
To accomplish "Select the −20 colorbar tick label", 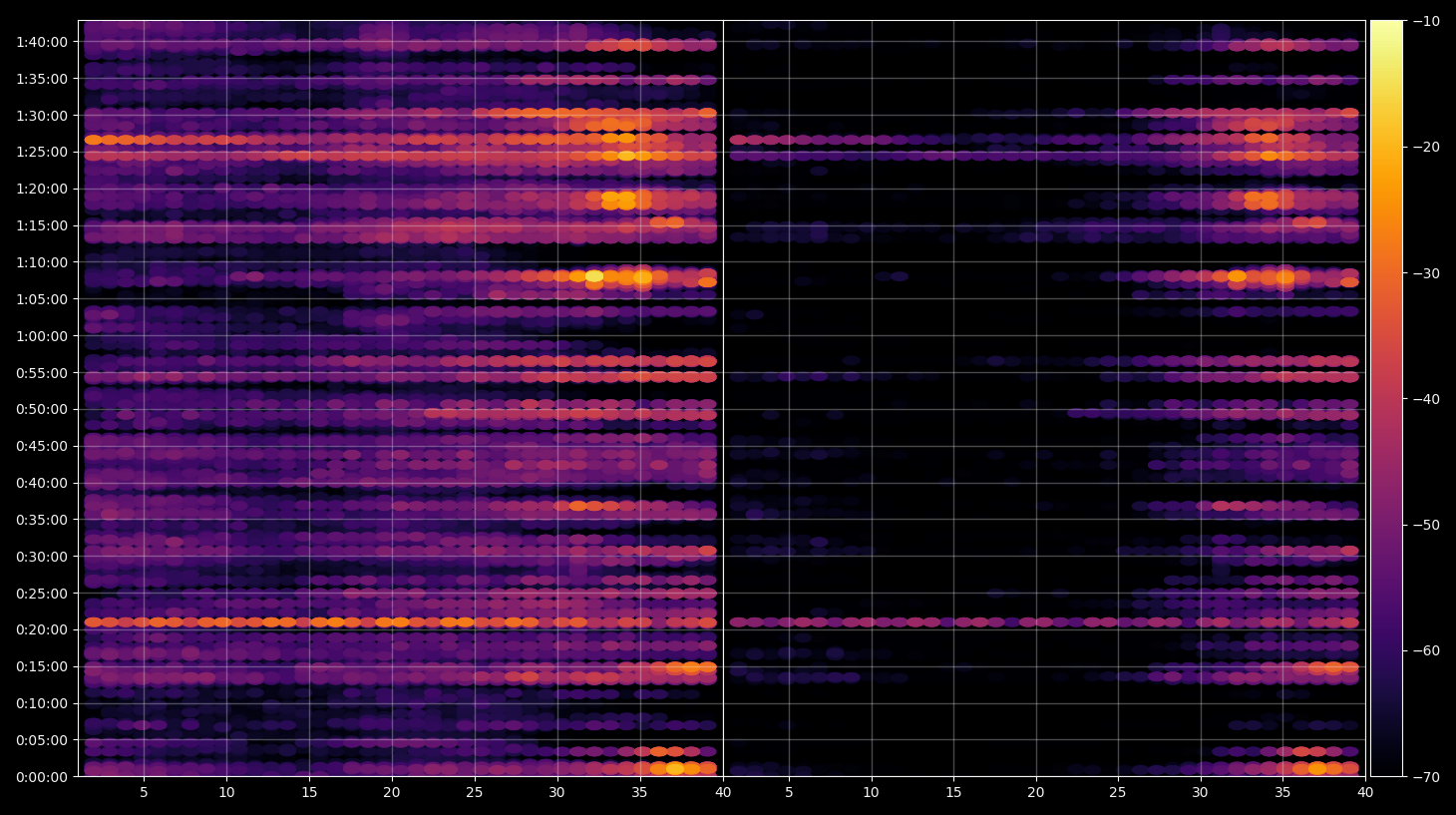I will pos(1426,147).
